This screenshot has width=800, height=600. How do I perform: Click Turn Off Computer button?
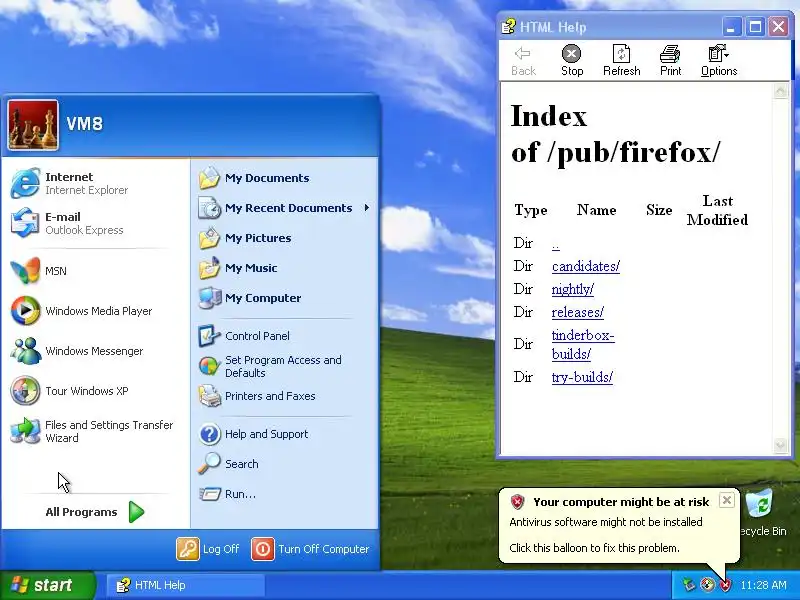click(310, 549)
